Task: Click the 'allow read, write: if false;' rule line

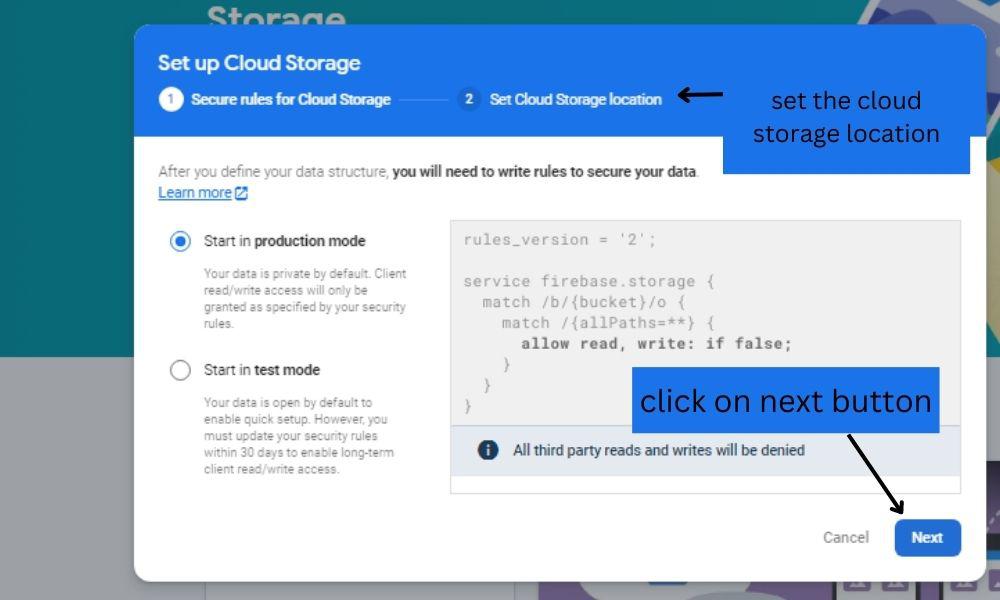Action: click(x=656, y=344)
